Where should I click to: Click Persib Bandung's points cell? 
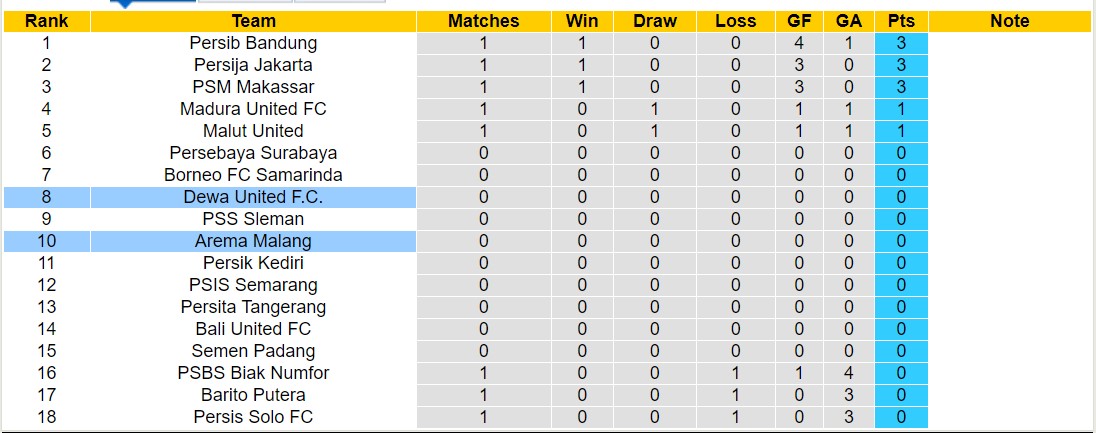(901, 43)
